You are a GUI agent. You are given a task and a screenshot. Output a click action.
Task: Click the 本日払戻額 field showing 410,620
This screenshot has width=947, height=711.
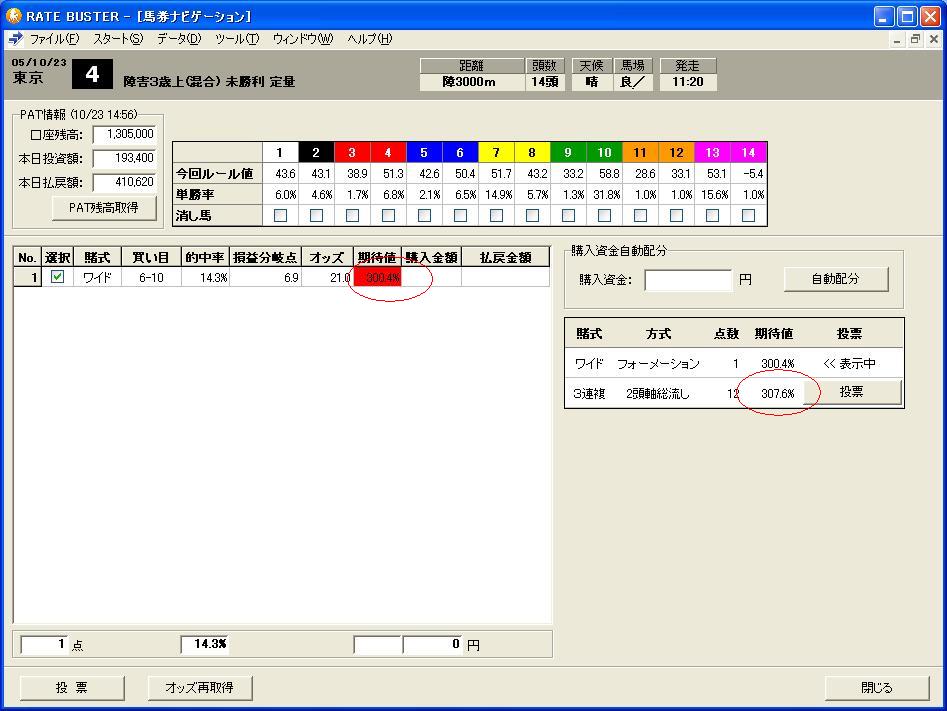(124, 182)
